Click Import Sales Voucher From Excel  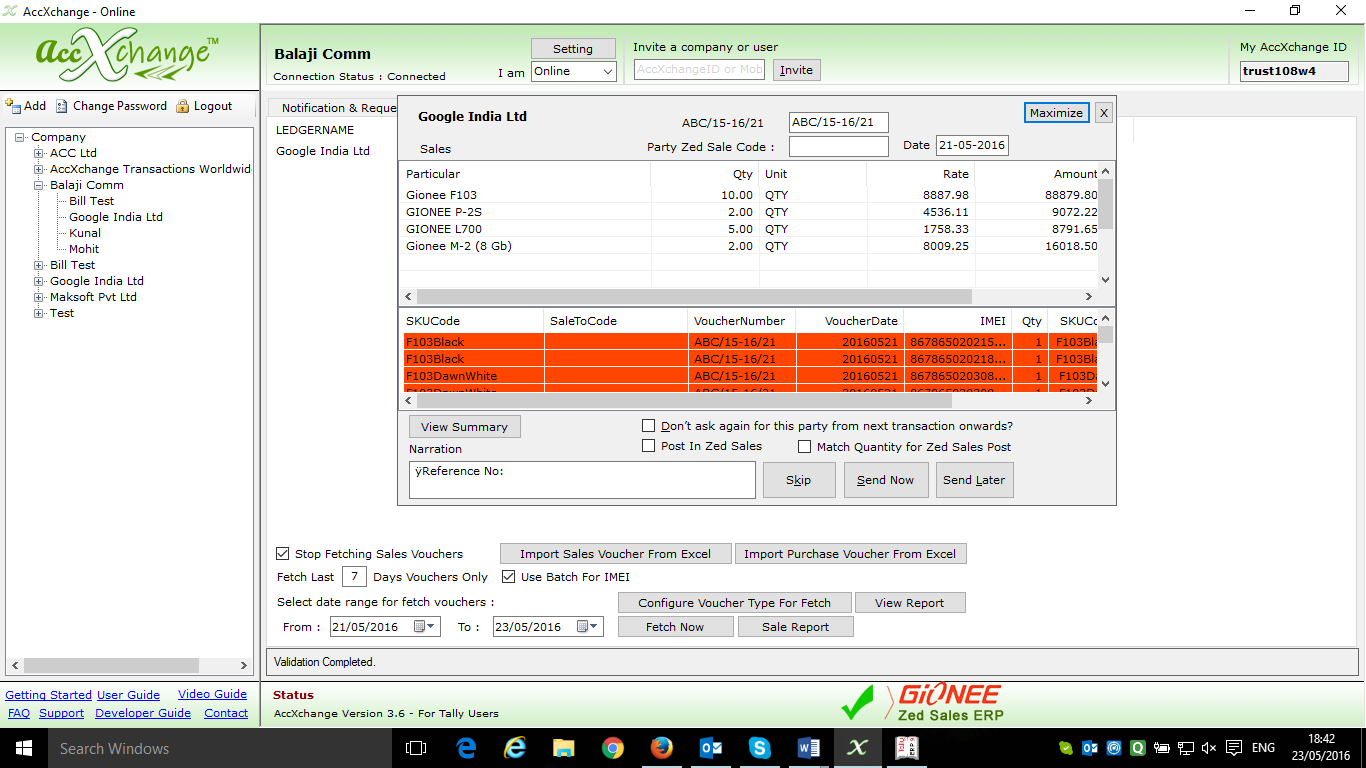click(616, 554)
